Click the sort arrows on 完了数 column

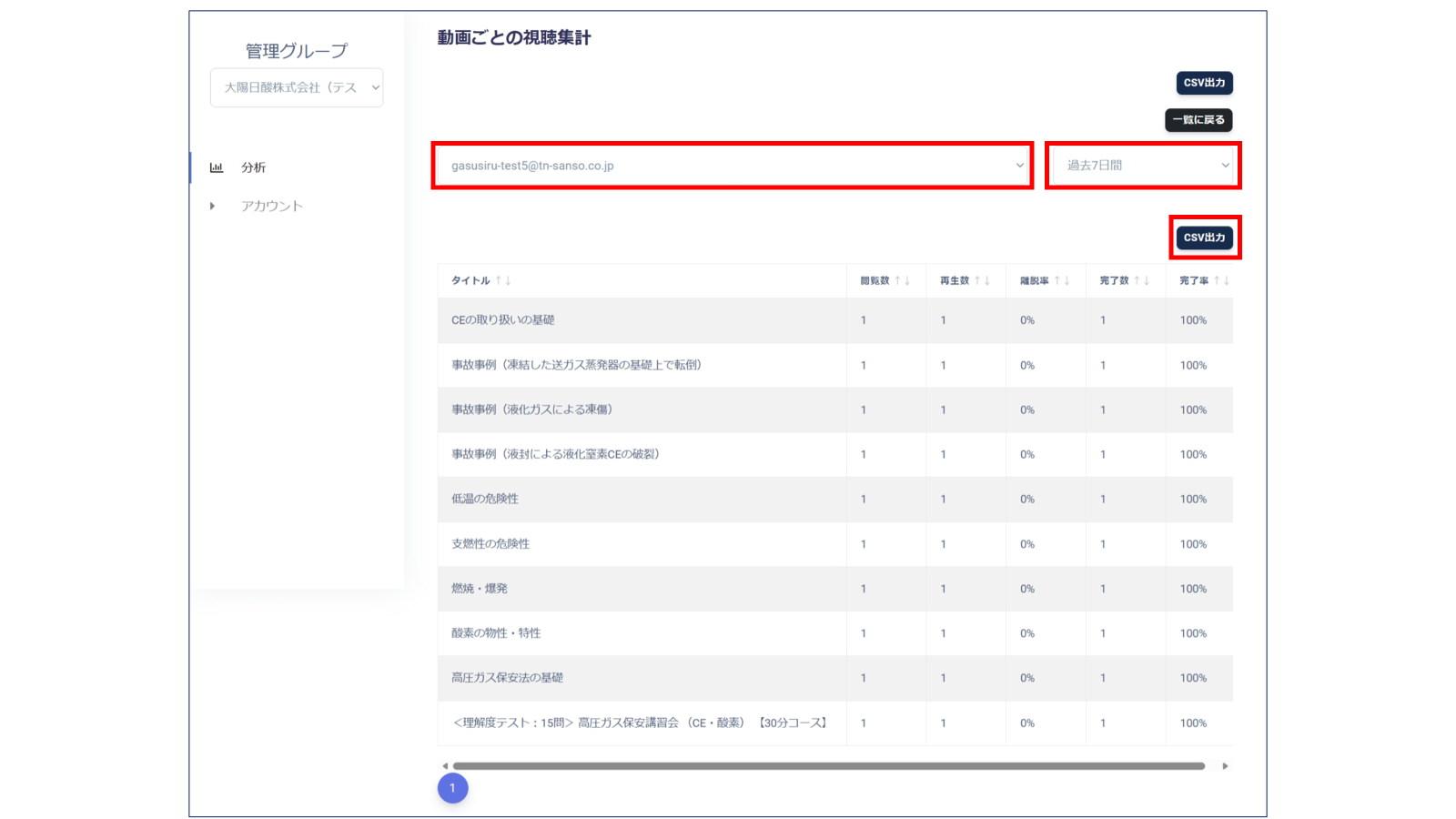point(1144,280)
